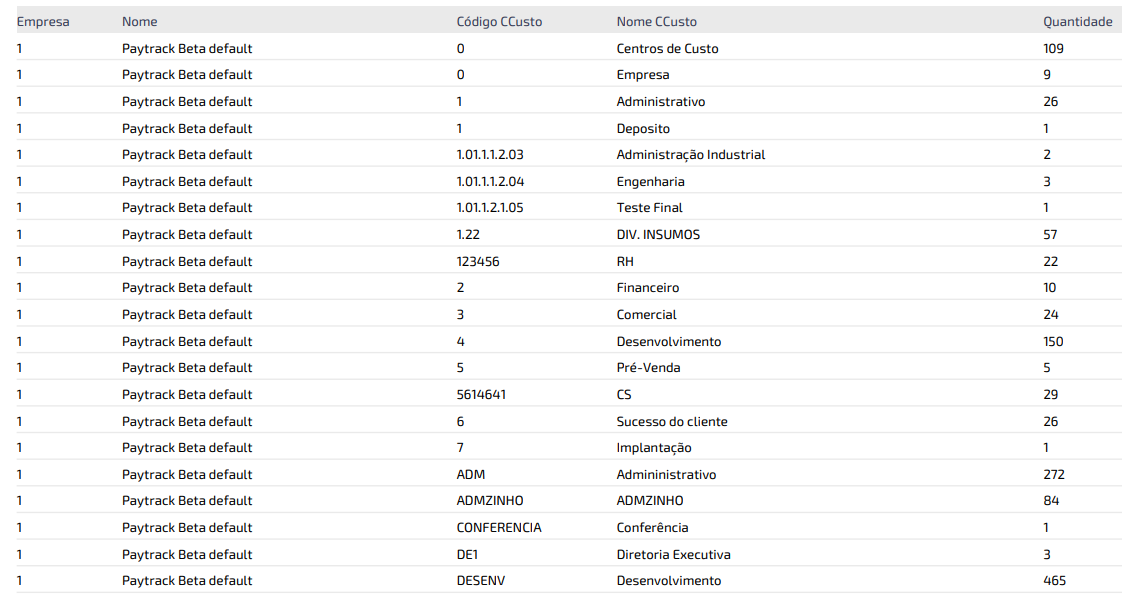Click the Engenharia cost center cell

point(650,182)
